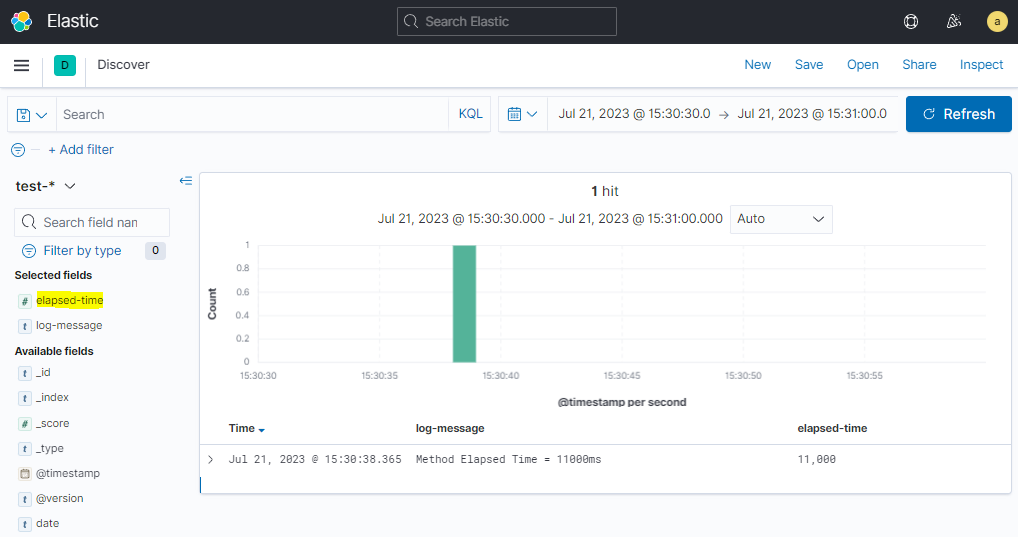Click the end date Jul 21 15:31:00.0

point(812,114)
